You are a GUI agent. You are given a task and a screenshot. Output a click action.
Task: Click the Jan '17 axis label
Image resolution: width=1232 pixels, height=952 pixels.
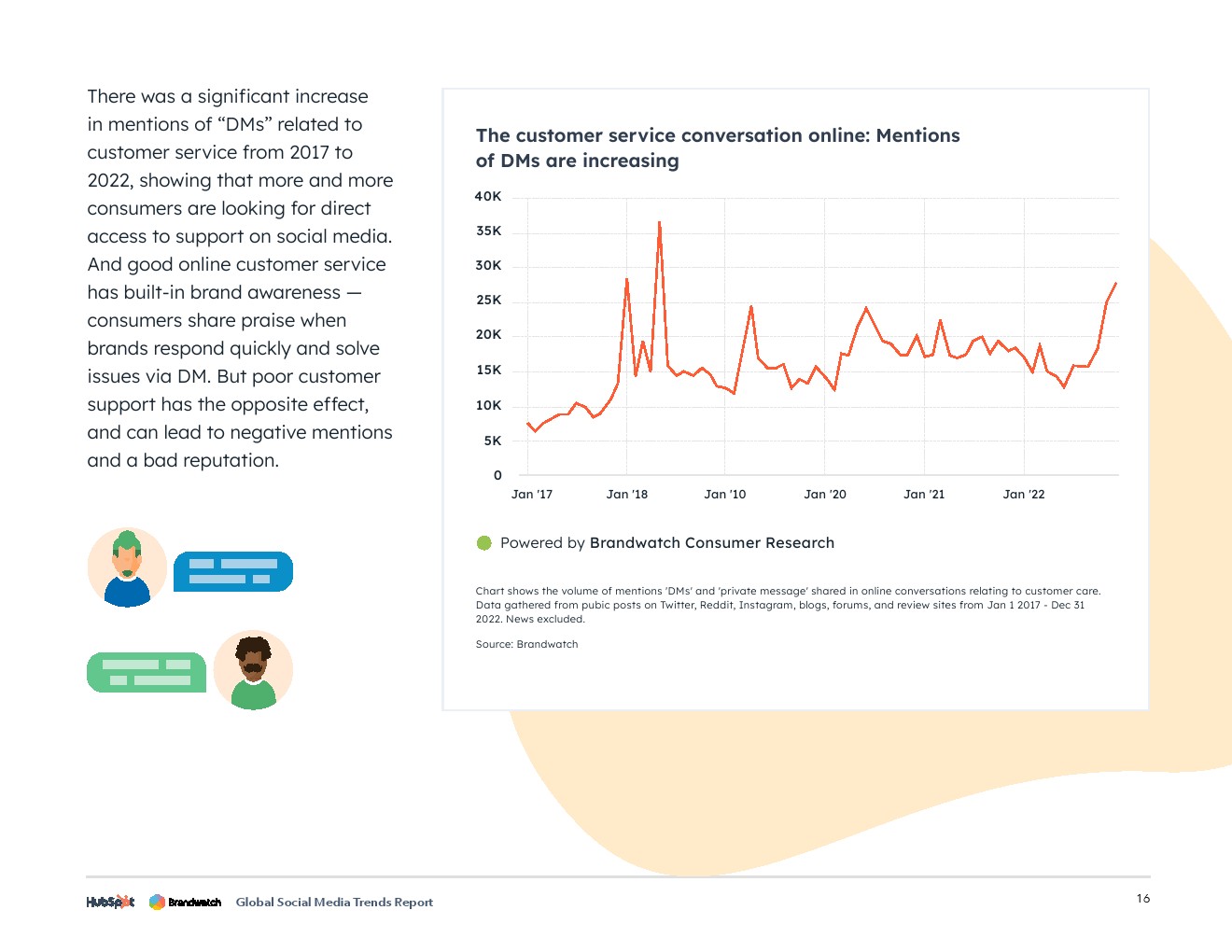click(532, 495)
